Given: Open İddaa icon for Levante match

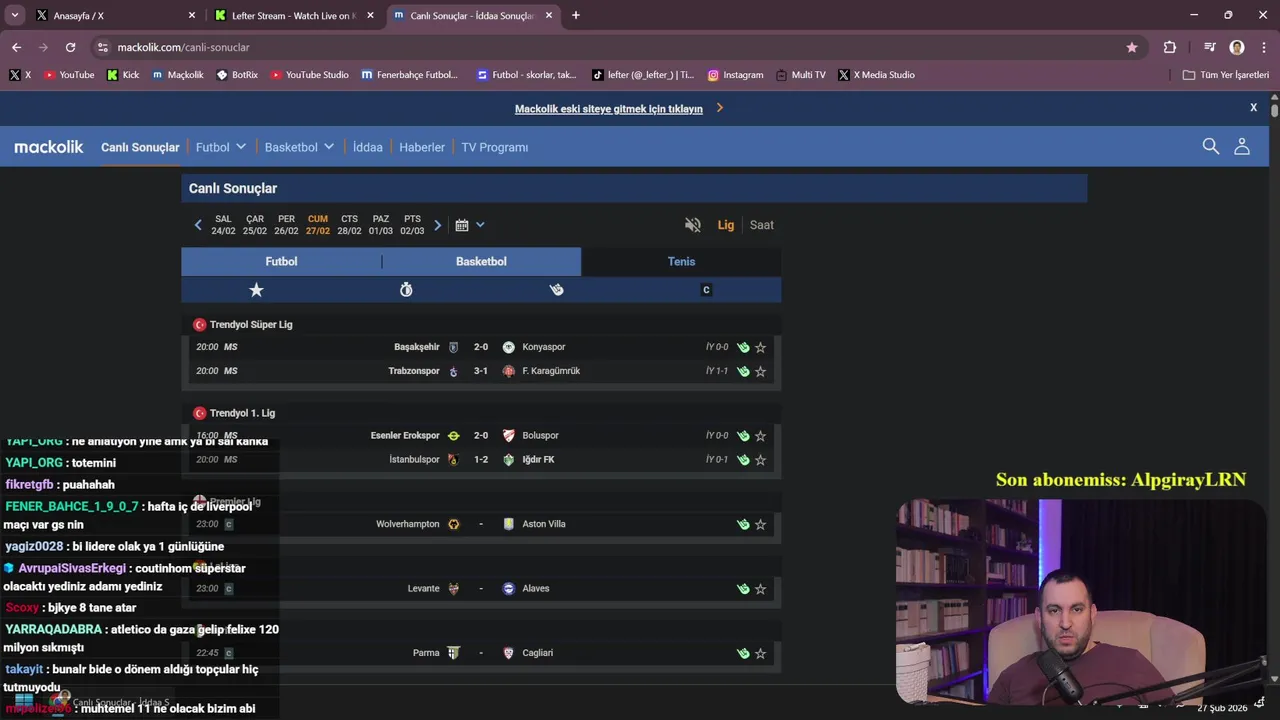Looking at the screenshot, I should [x=743, y=589].
